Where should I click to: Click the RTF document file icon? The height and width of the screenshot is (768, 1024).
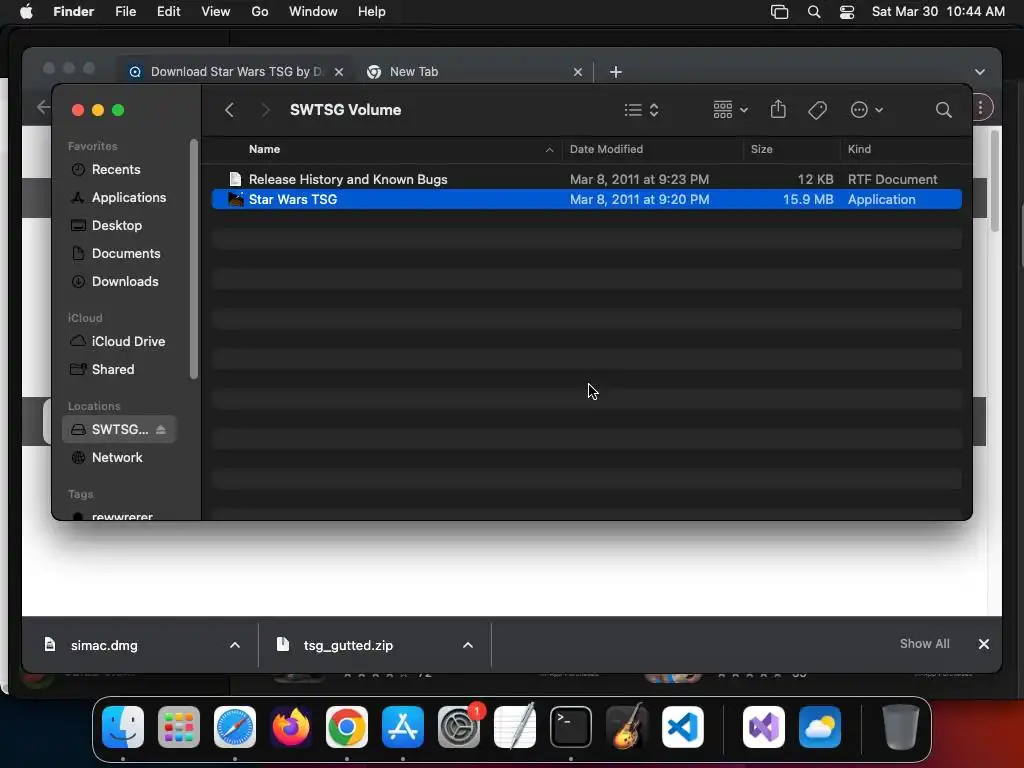tap(235, 179)
